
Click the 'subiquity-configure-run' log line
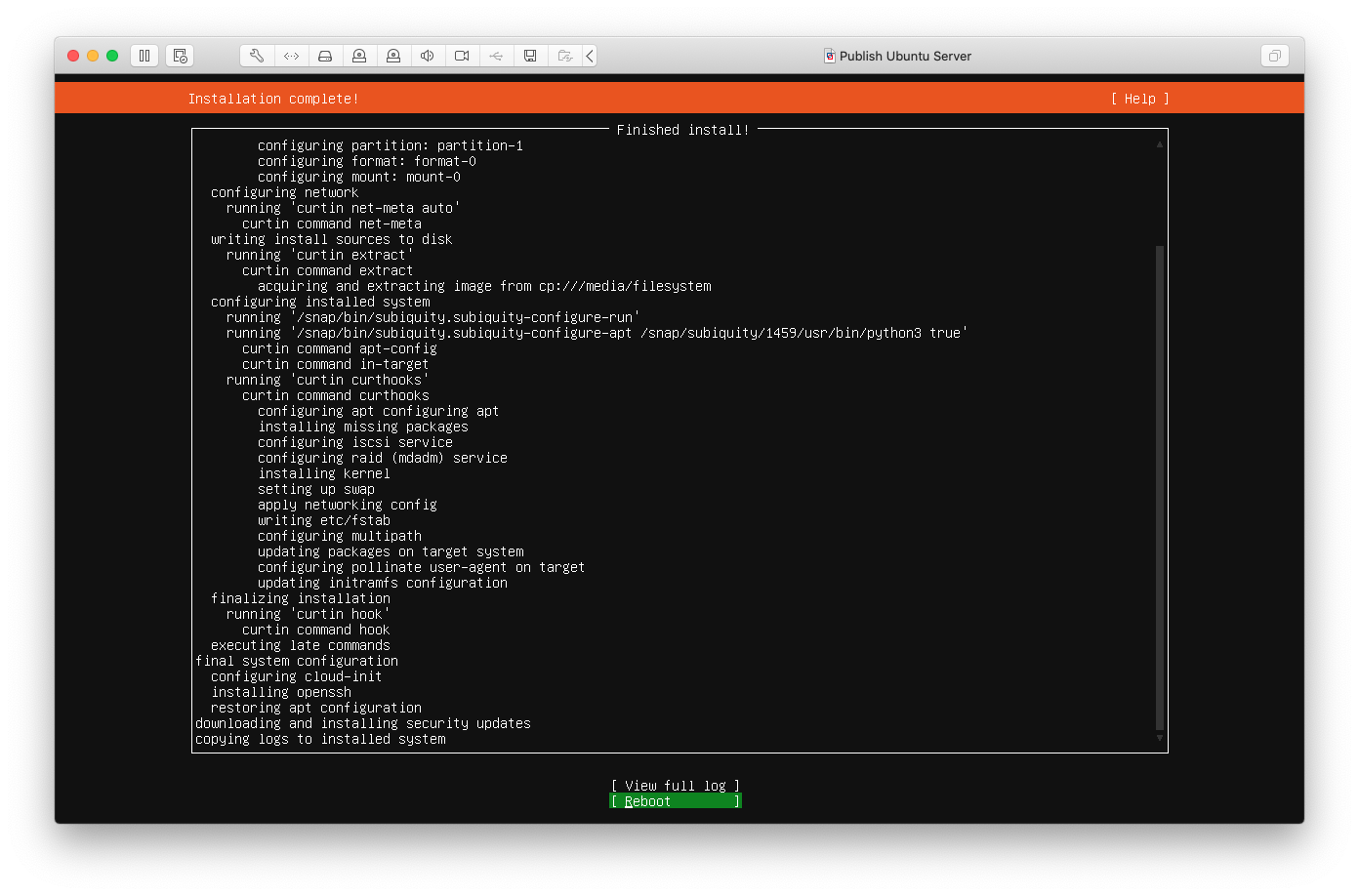pyautogui.click(x=433, y=317)
